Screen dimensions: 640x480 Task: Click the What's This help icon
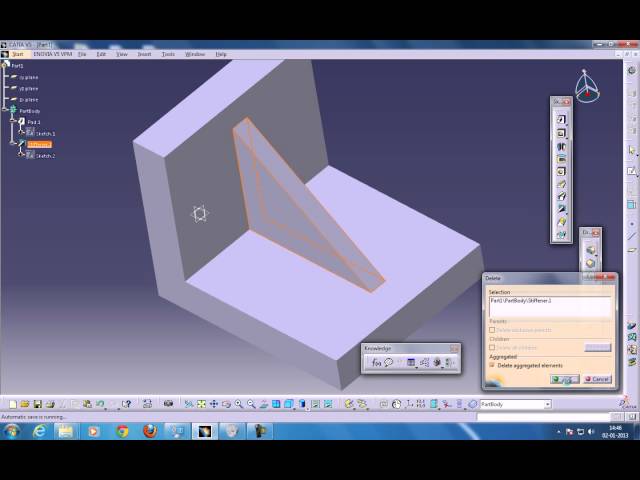[127, 404]
